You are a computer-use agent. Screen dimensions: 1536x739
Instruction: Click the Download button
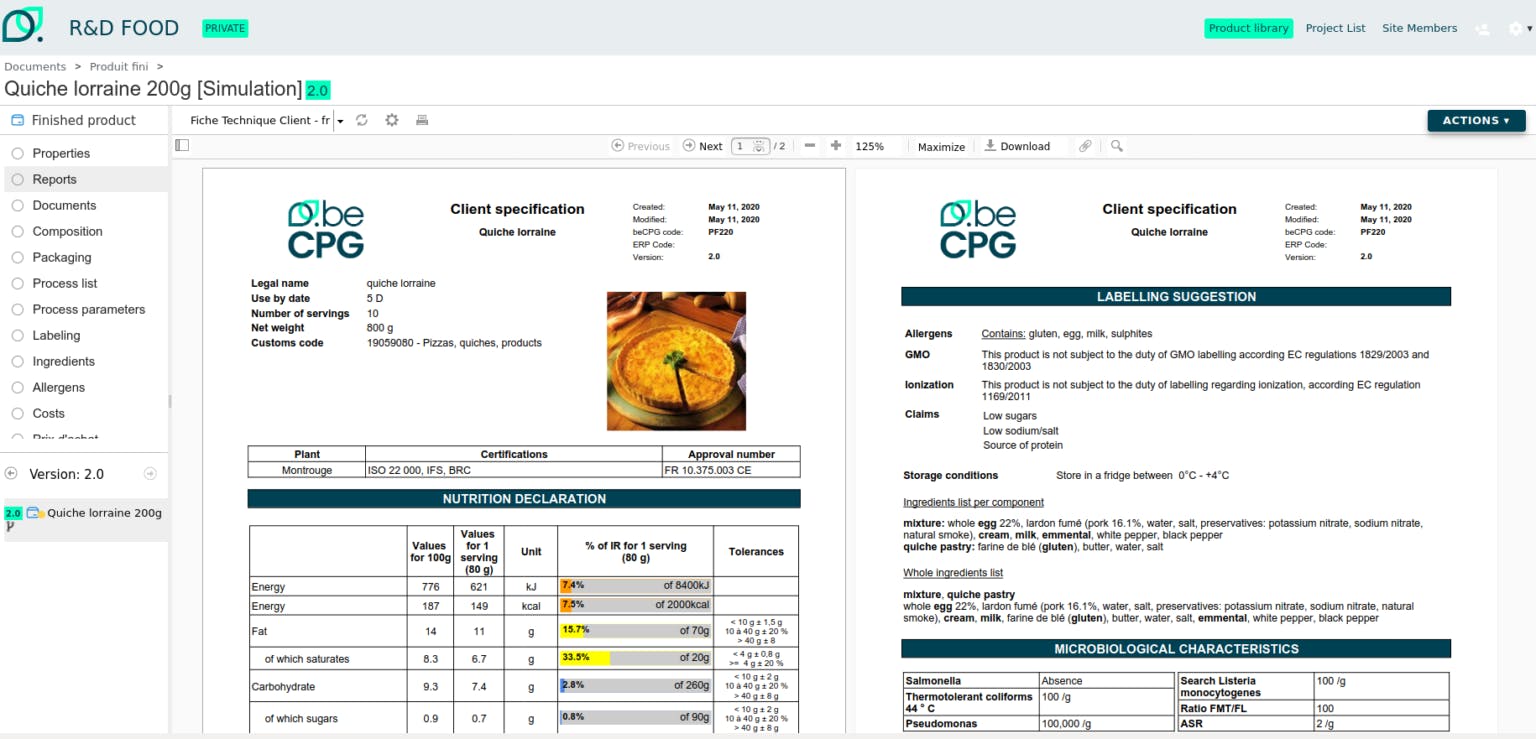click(1017, 146)
